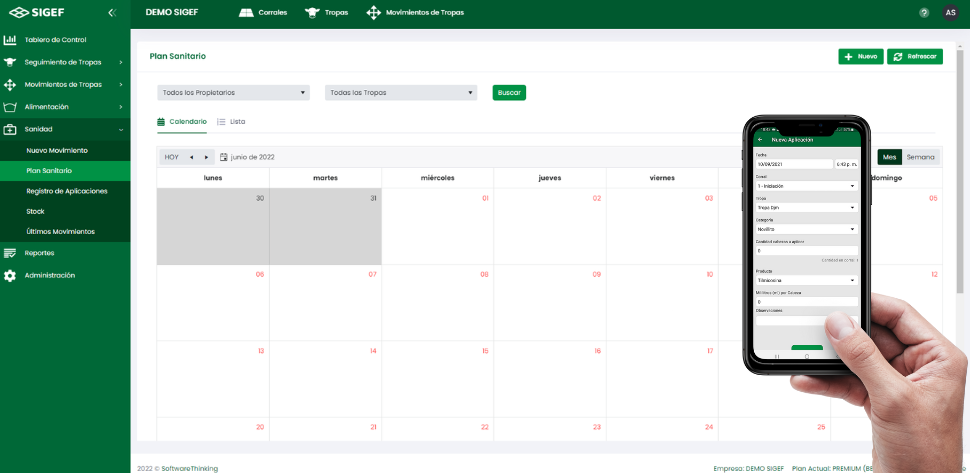Go to previous month arrow
970x473 pixels.
(191, 157)
